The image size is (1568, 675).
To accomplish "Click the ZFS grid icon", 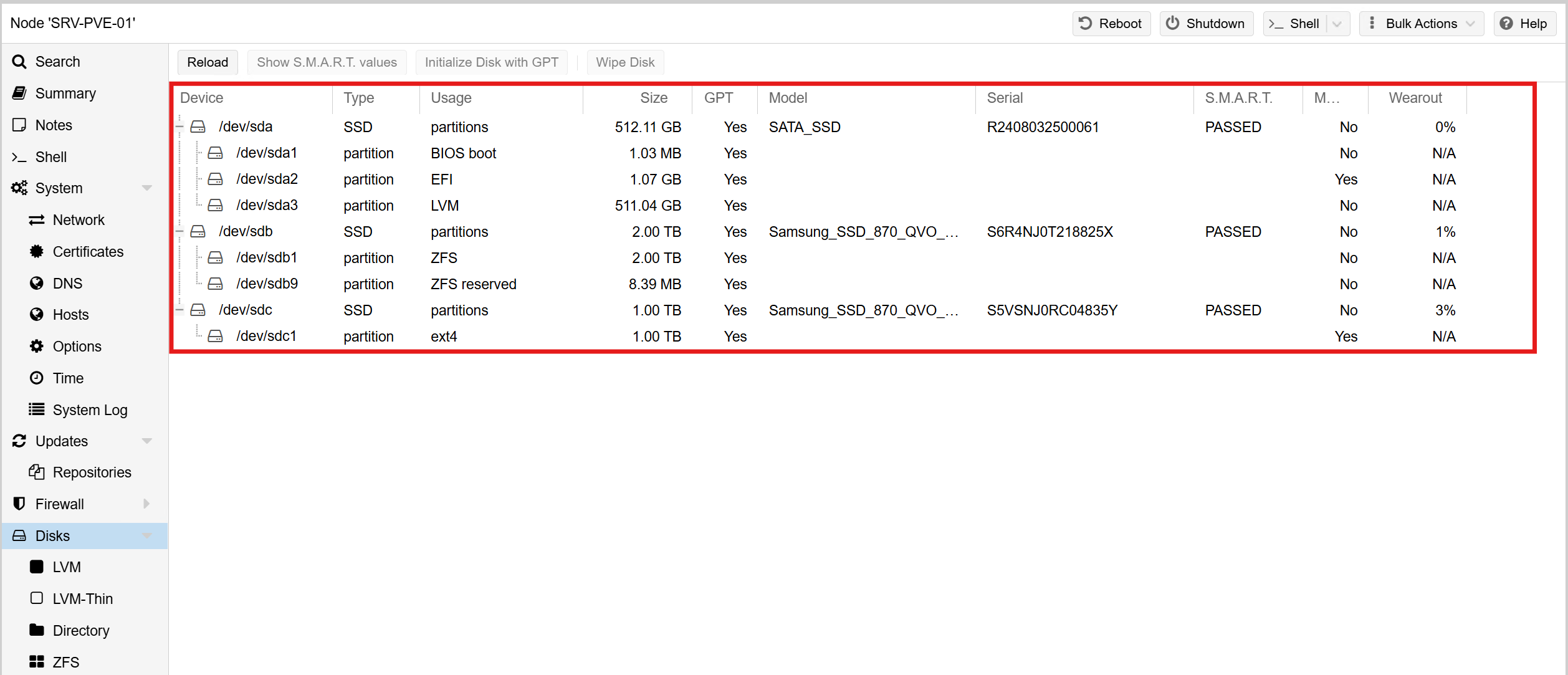I will coord(37,661).
